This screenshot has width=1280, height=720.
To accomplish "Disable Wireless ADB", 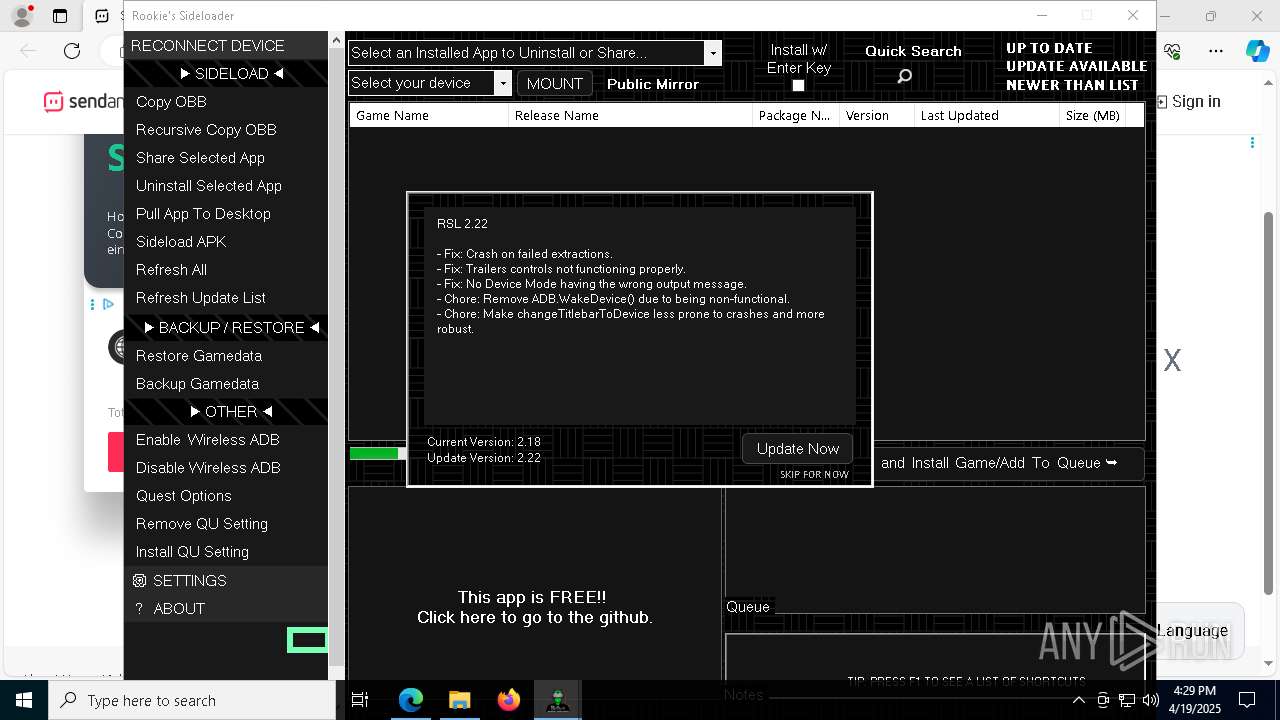I will [226, 468].
